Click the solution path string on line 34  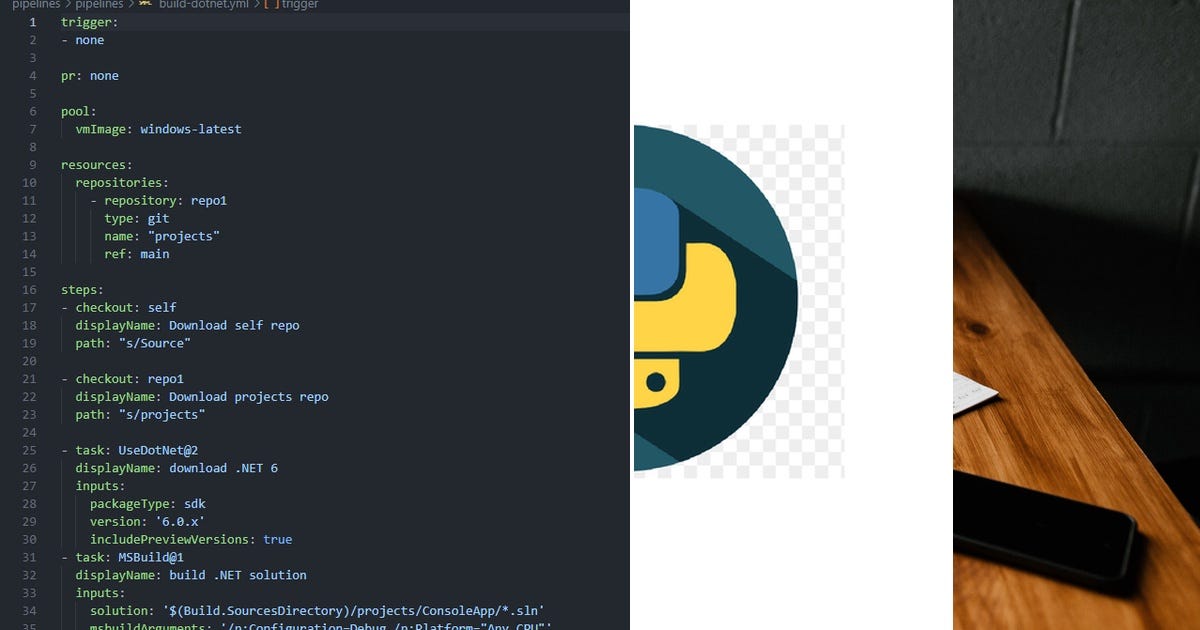pyautogui.click(x=353, y=611)
